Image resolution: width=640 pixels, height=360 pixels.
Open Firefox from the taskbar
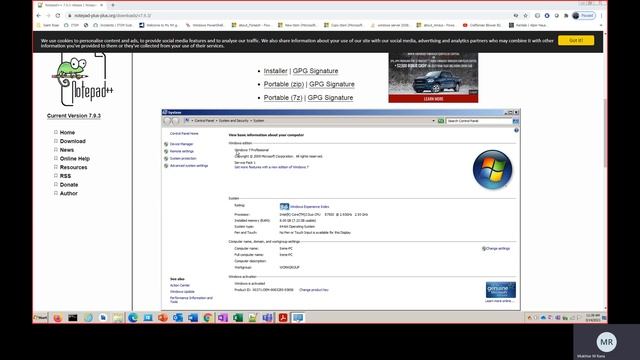(58, 318)
